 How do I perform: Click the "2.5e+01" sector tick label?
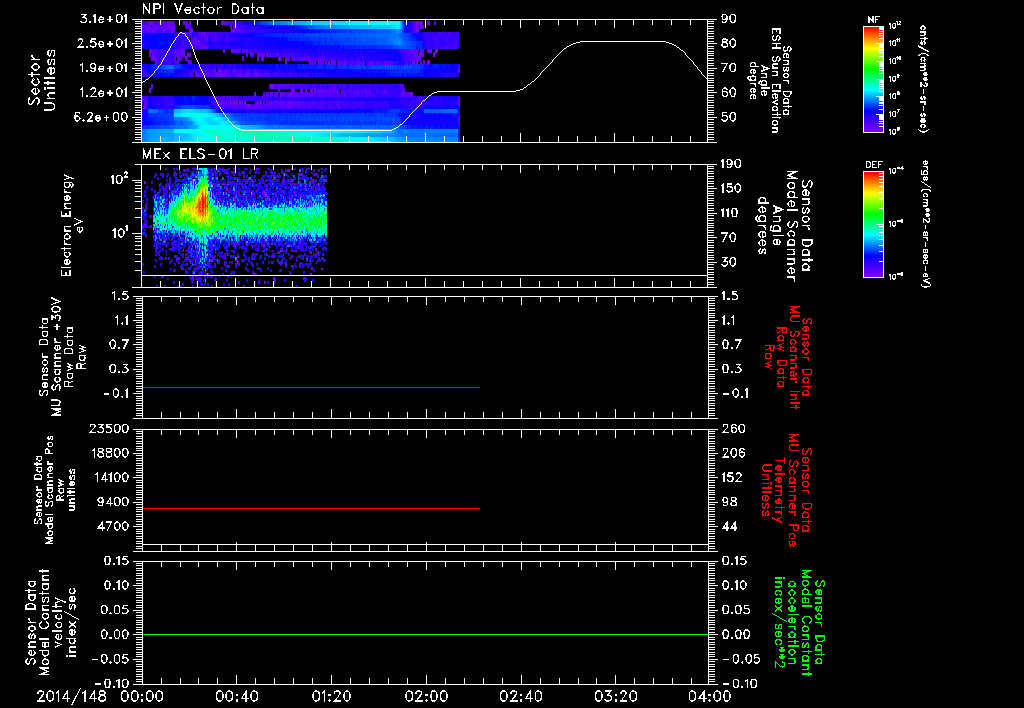pyautogui.click(x=103, y=43)
